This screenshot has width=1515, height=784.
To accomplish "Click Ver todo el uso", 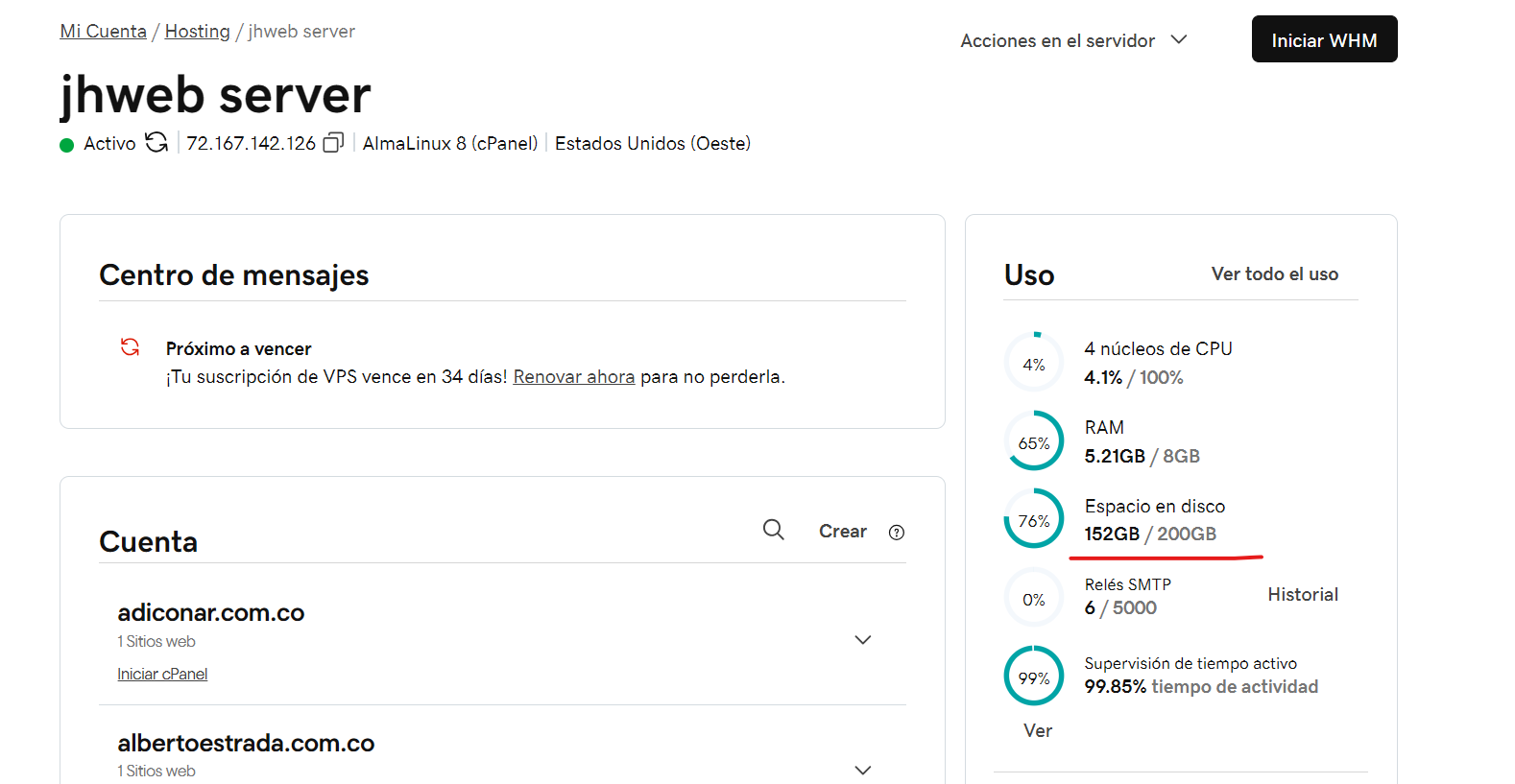I will pos(1274,274).
